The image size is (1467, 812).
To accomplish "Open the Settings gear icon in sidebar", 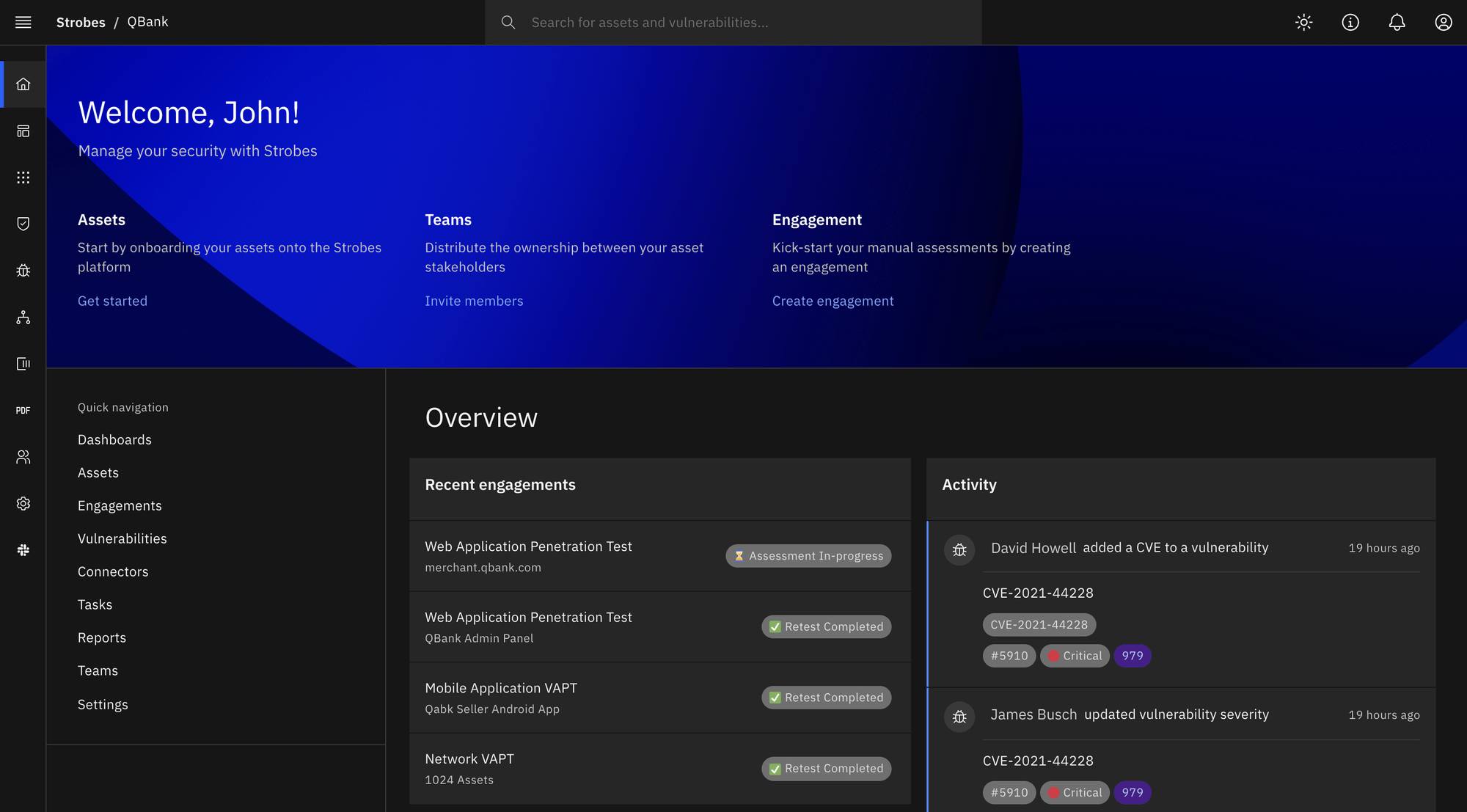I will pos(23,503).
